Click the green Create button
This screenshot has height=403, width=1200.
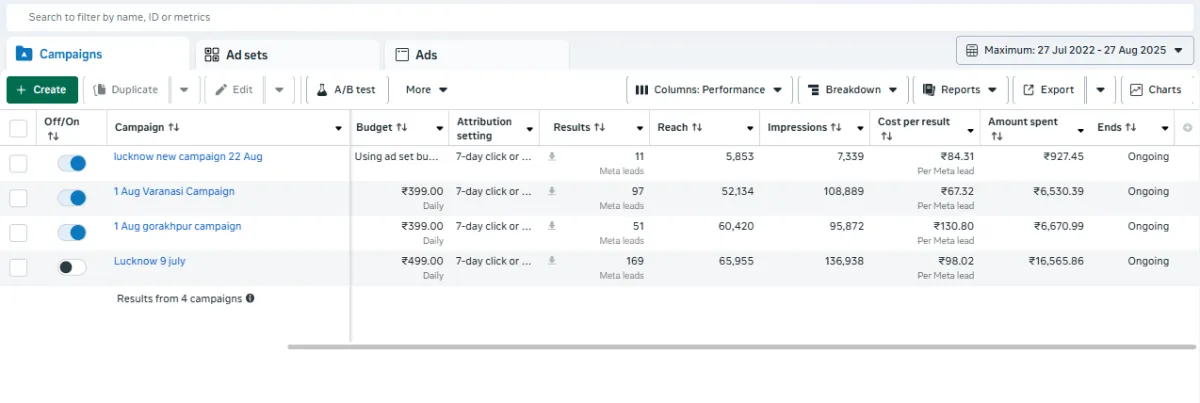pyautogui.click(x=42, y=90)
